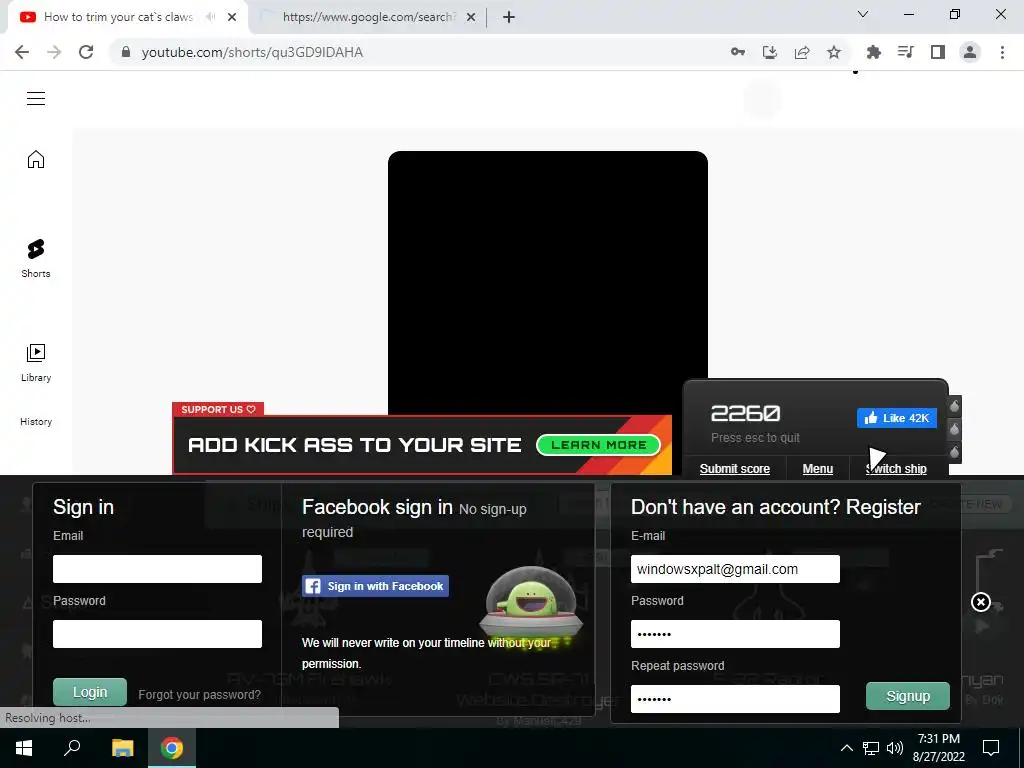Screen dimensions: 1024x768
Task: Open Windows taskbar search
Action: pyautogui.click(x=72, y=748)
